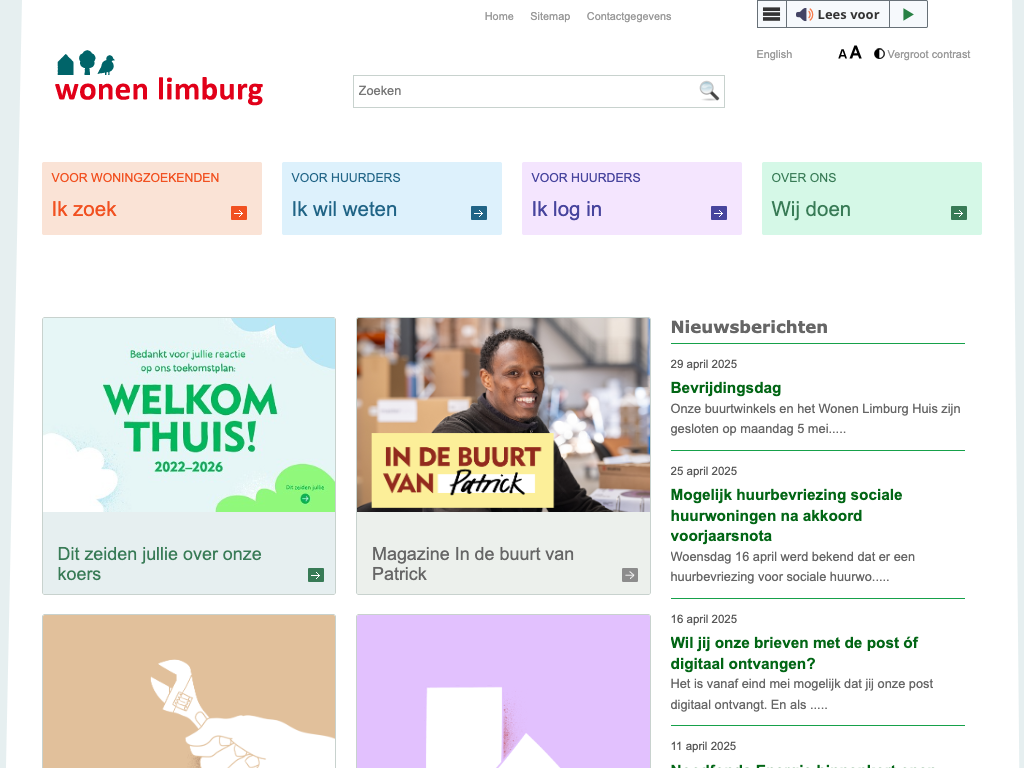
Task: Open the Sitemap menu link
Action: tap(550, 16)
